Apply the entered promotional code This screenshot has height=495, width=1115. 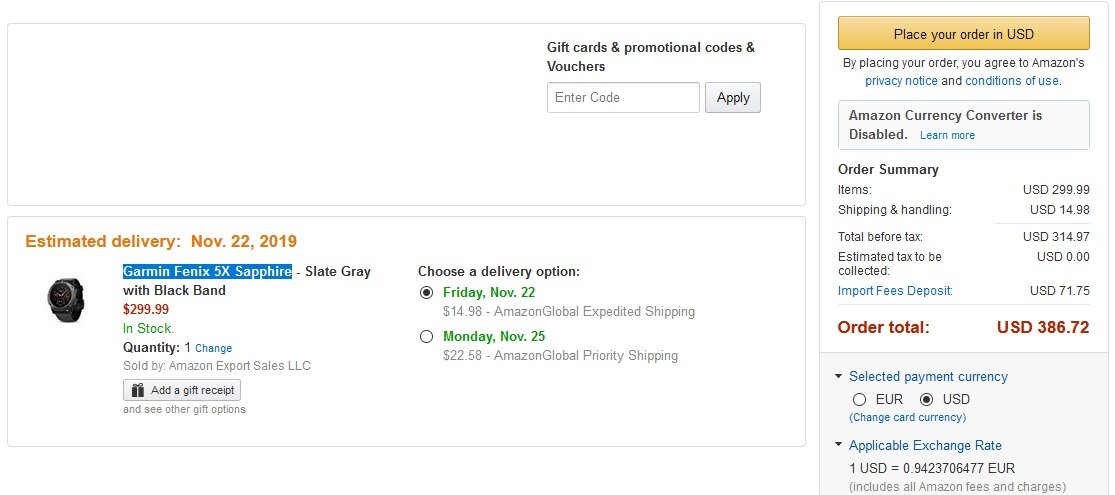(x=733, y=98)
